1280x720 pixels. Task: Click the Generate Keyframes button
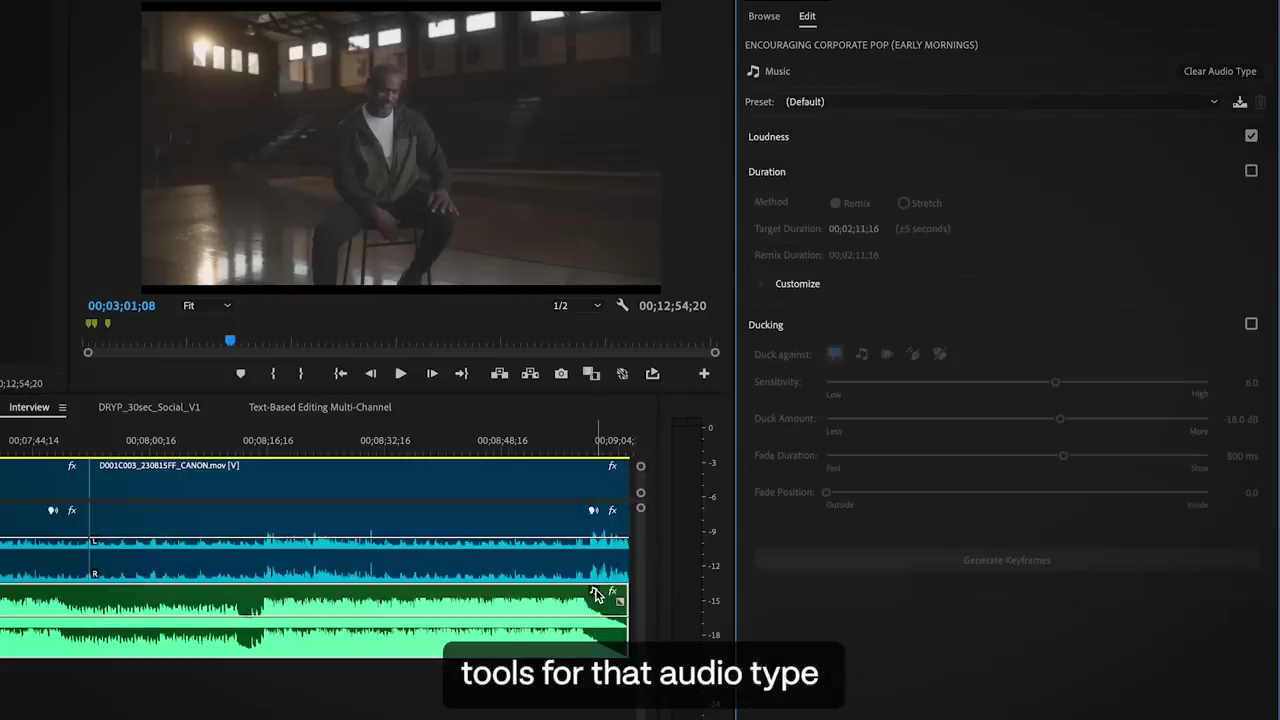point(1007,560)
